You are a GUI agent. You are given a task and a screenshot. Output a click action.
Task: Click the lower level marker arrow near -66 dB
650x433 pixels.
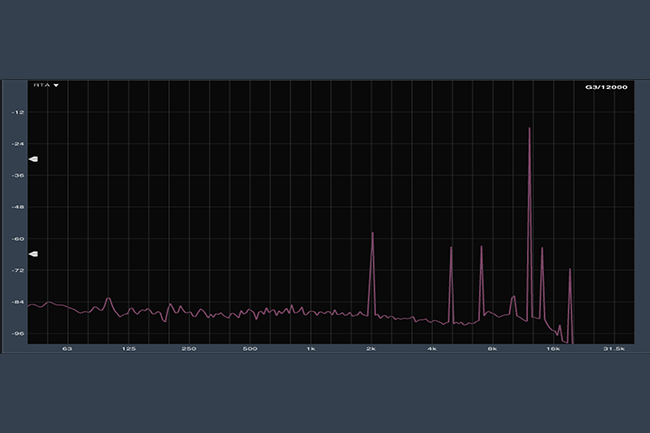point(33,254)
